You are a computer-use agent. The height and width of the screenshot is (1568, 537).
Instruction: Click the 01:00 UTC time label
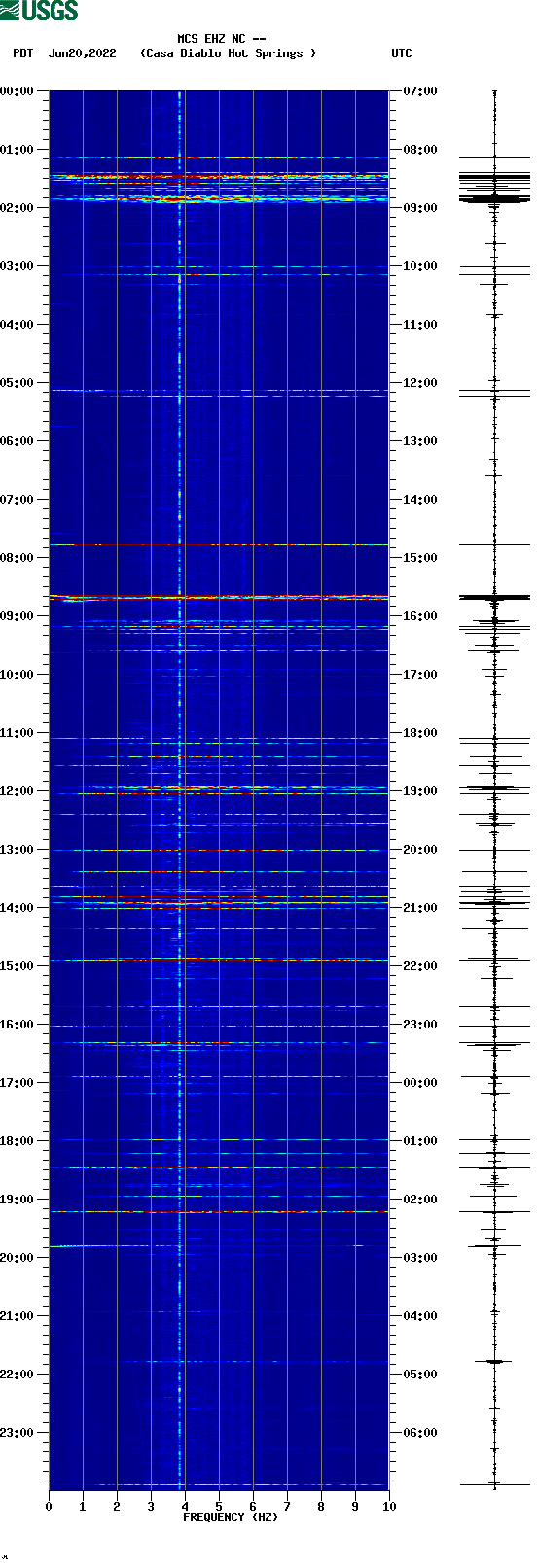point(420,1141)
